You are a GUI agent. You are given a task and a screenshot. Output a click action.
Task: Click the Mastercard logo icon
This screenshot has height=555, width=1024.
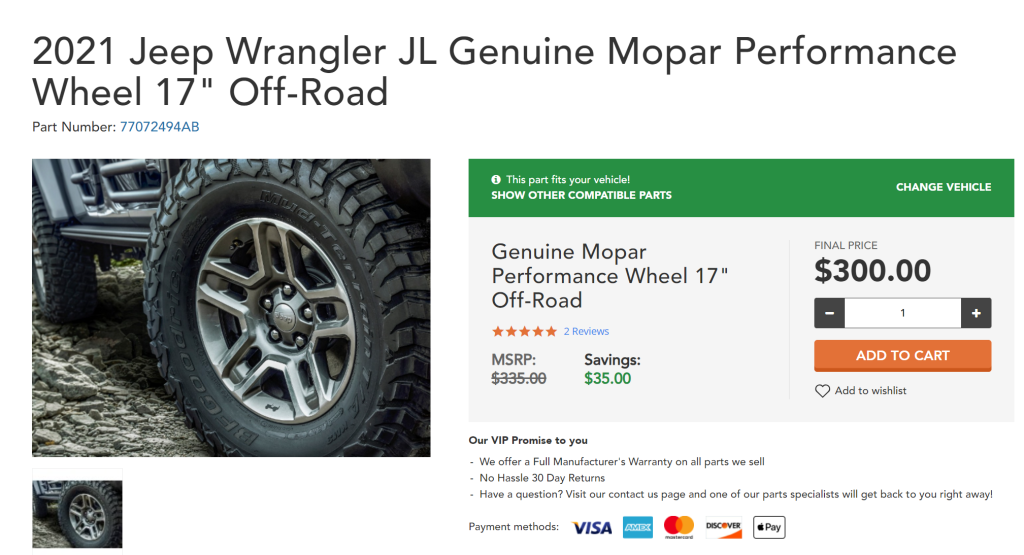point(679,527)
